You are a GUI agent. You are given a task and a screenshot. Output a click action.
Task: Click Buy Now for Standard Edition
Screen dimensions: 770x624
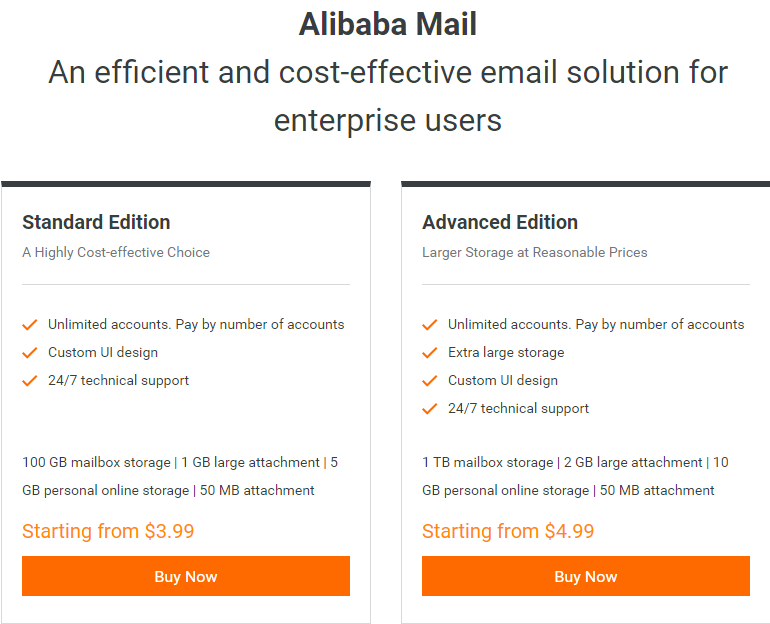186,576
